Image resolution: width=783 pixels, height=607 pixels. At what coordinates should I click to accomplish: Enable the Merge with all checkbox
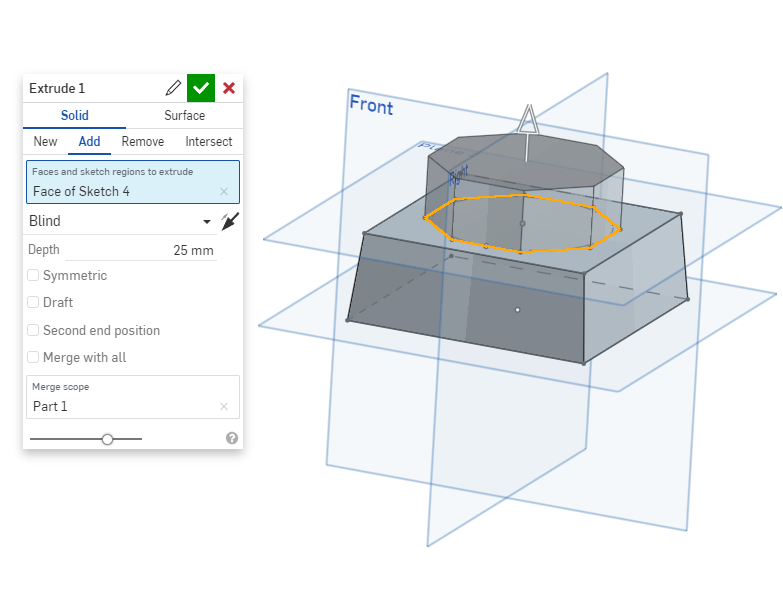[33, 357]
